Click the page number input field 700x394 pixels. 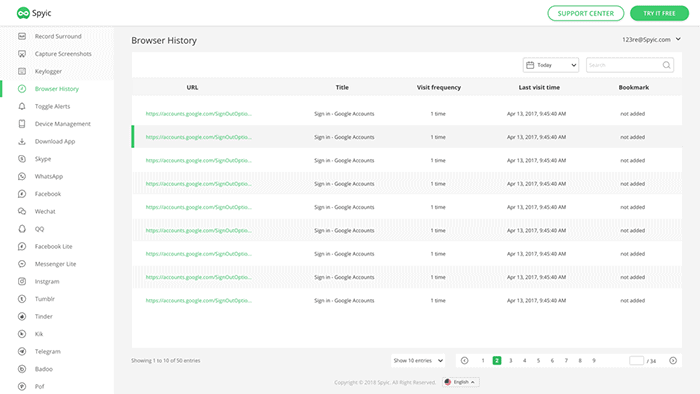click(x=636, y=361)
